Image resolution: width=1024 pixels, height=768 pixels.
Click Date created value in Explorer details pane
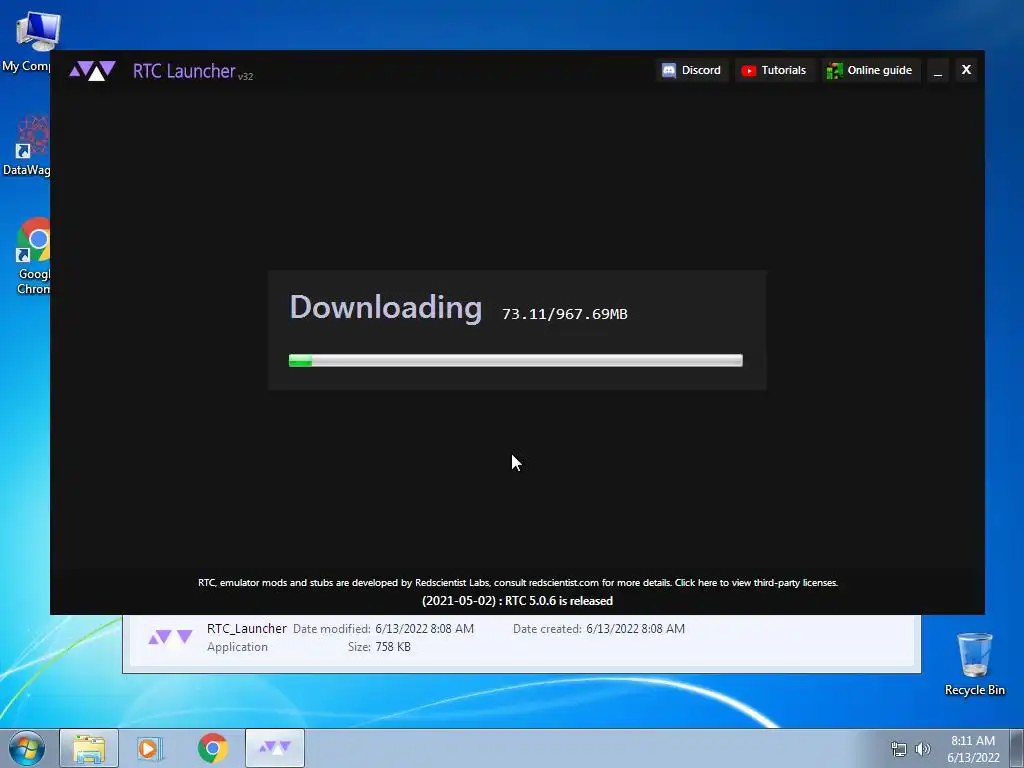635,629
